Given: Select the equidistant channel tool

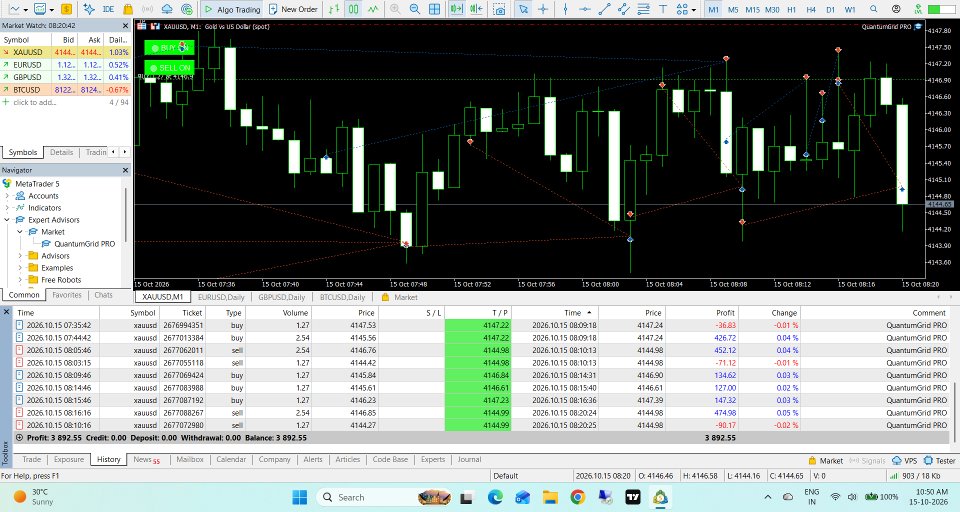Looking at the screenshot, I should coord(624,9).
